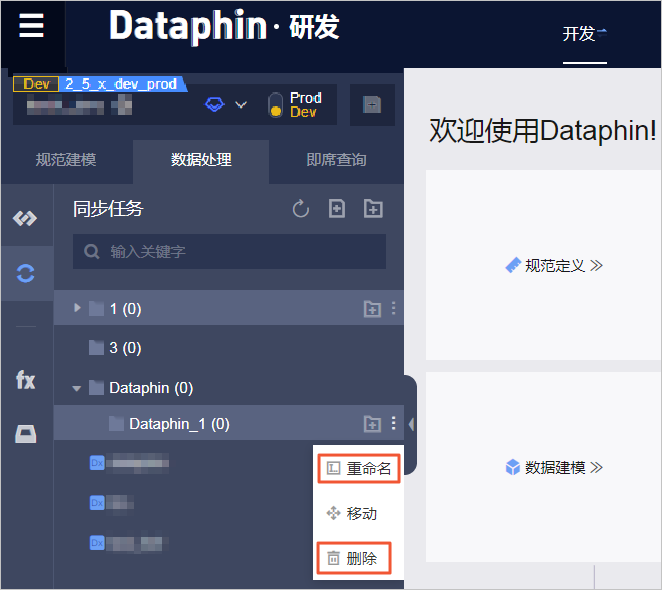Click the third Dx task icon
This screenshot has width=662, height=590.
pyautogui.click(x=97, y=543)
